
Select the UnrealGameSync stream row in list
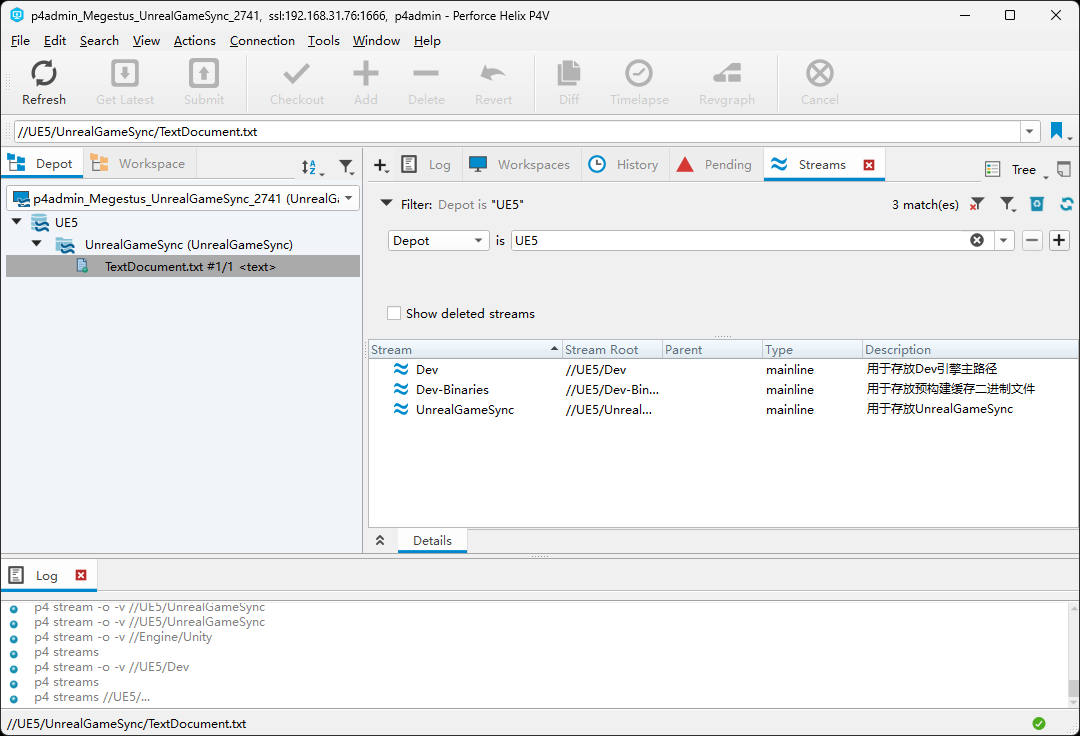[723, 409]
